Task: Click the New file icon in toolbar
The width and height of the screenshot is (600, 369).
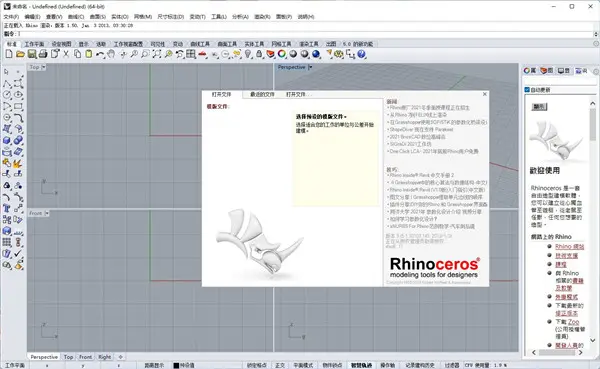Action: (9, 54)
